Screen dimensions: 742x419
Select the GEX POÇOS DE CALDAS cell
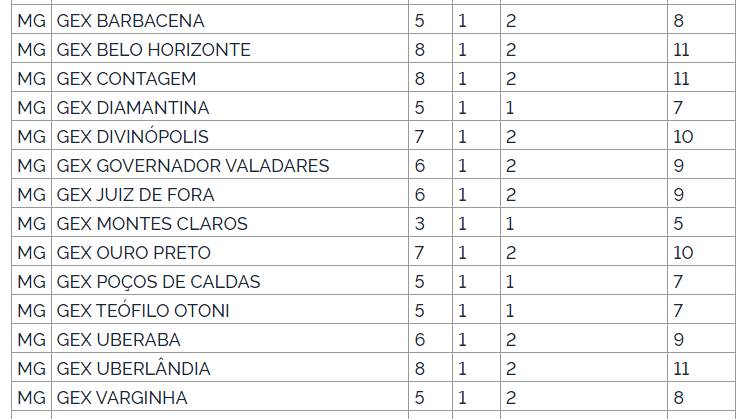coord(230,281)
